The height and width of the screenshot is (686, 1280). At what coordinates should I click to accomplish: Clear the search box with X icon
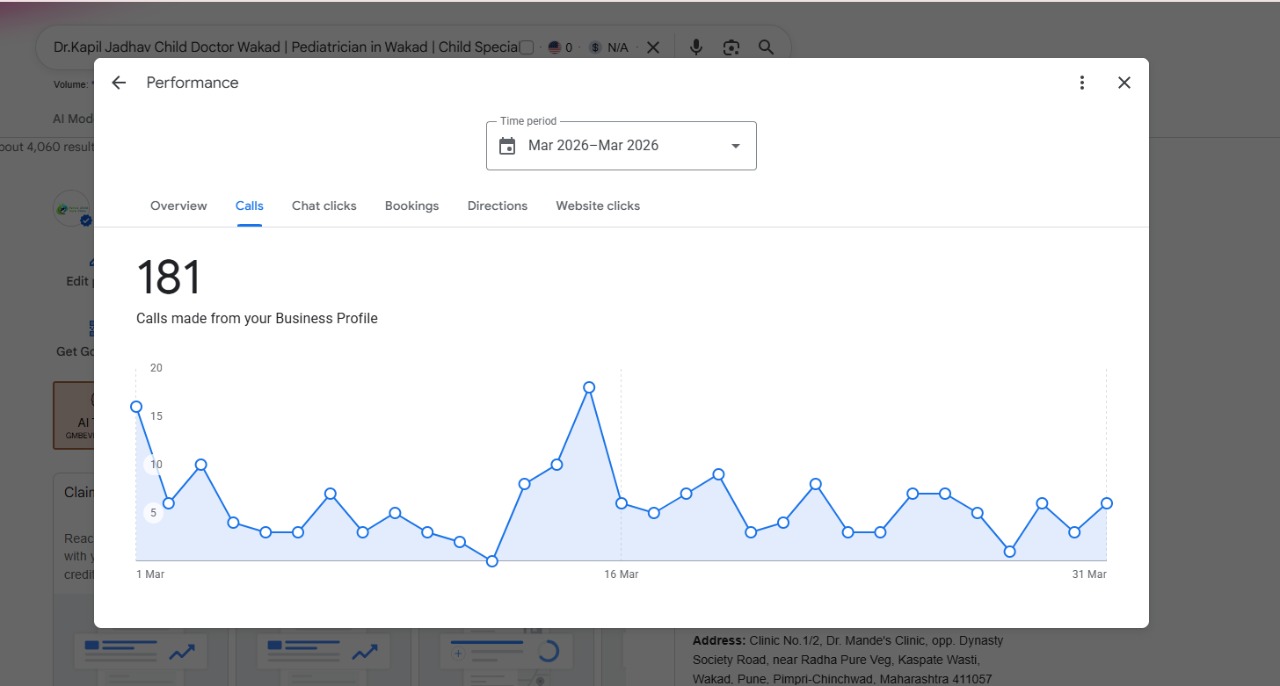(653, 47)
